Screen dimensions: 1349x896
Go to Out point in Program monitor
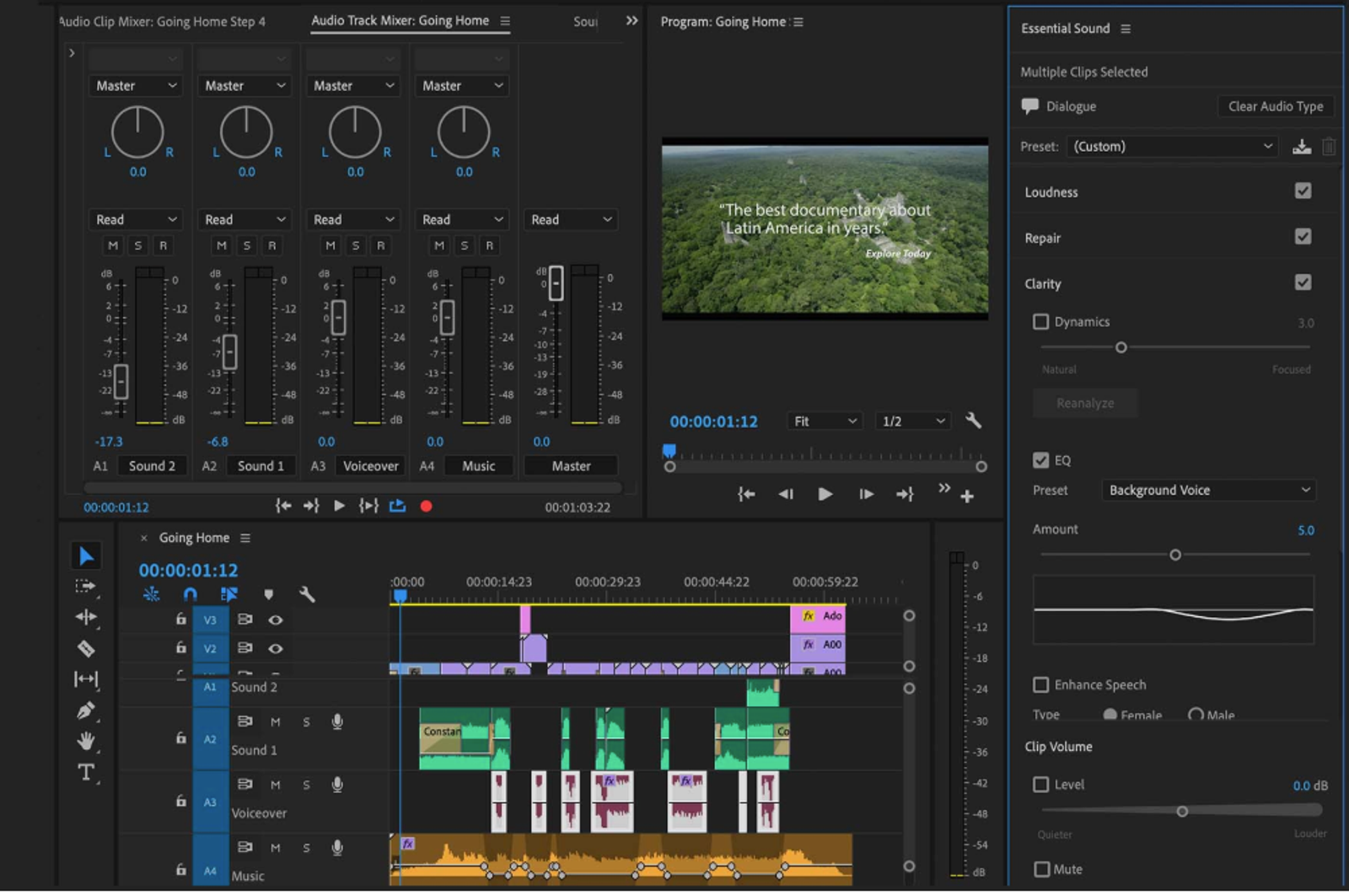[905, 495]
